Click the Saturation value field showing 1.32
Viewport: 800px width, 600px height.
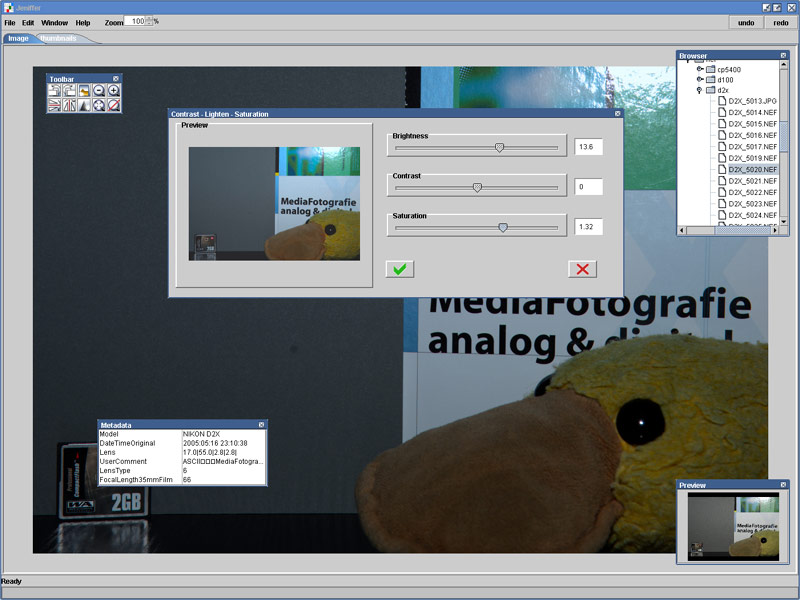tap(588, 227)
